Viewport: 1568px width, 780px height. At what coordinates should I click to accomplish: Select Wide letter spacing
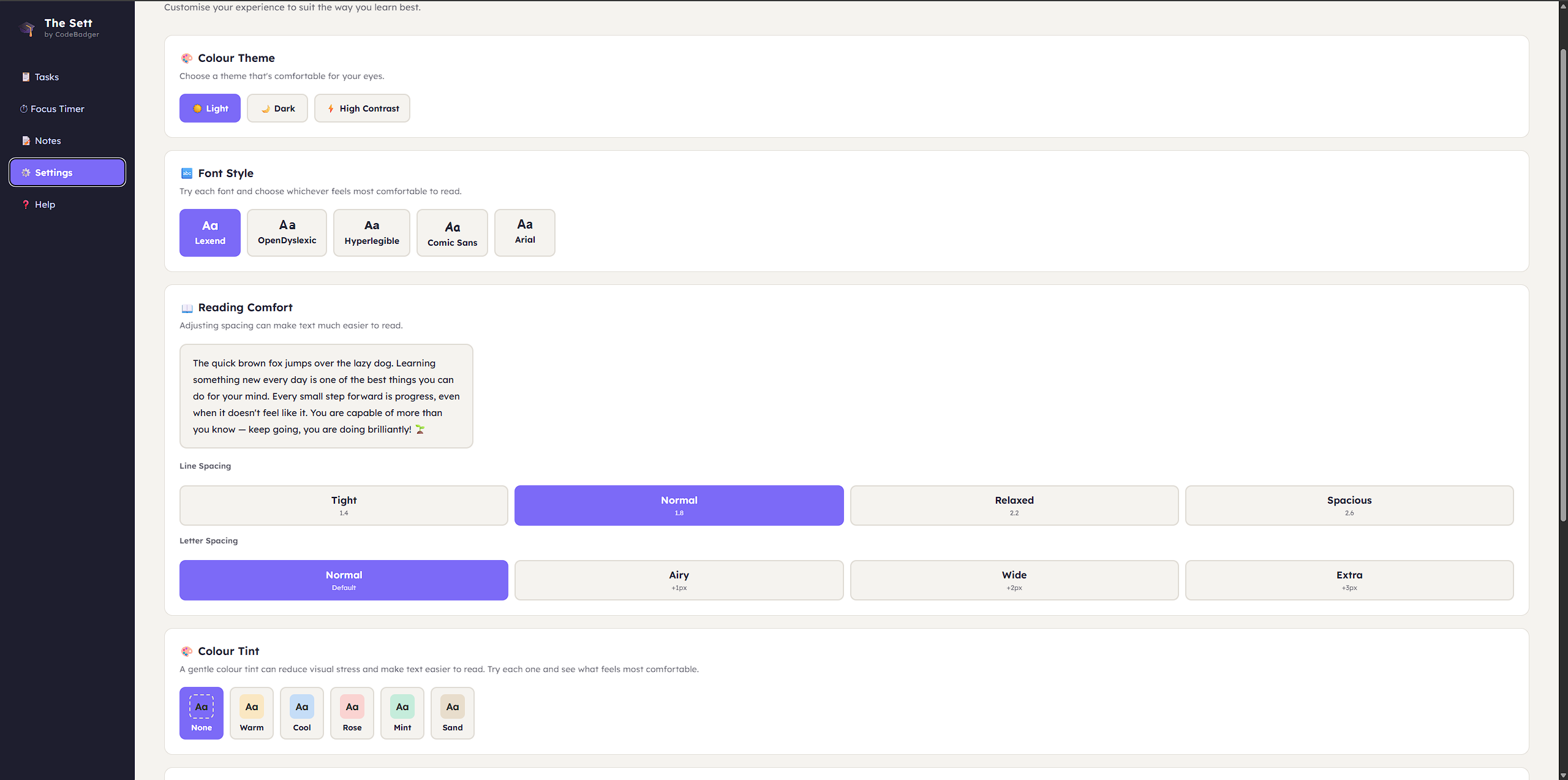(x=1014, y=580)
